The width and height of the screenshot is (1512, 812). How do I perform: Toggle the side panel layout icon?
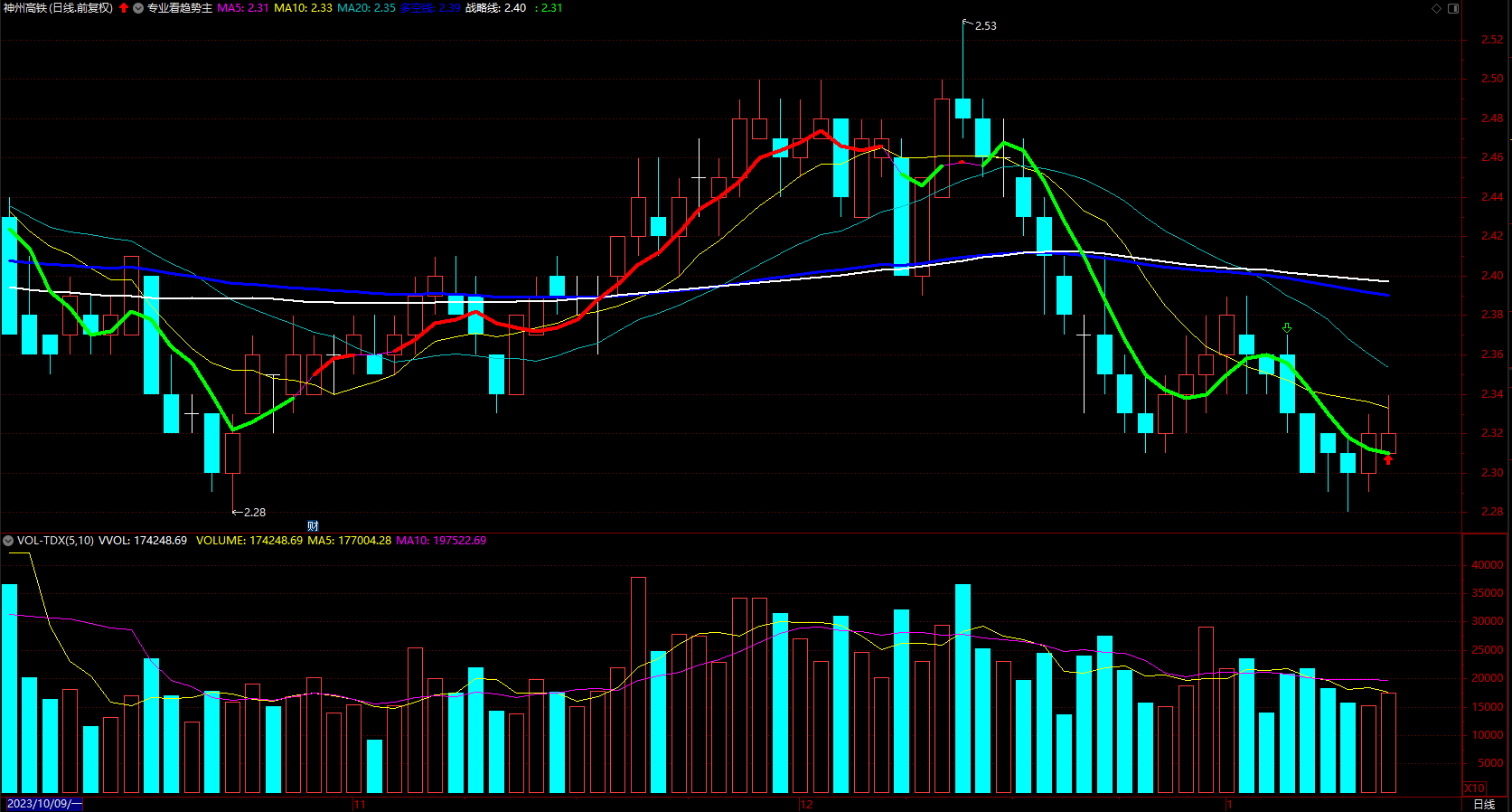point(1453,8)
